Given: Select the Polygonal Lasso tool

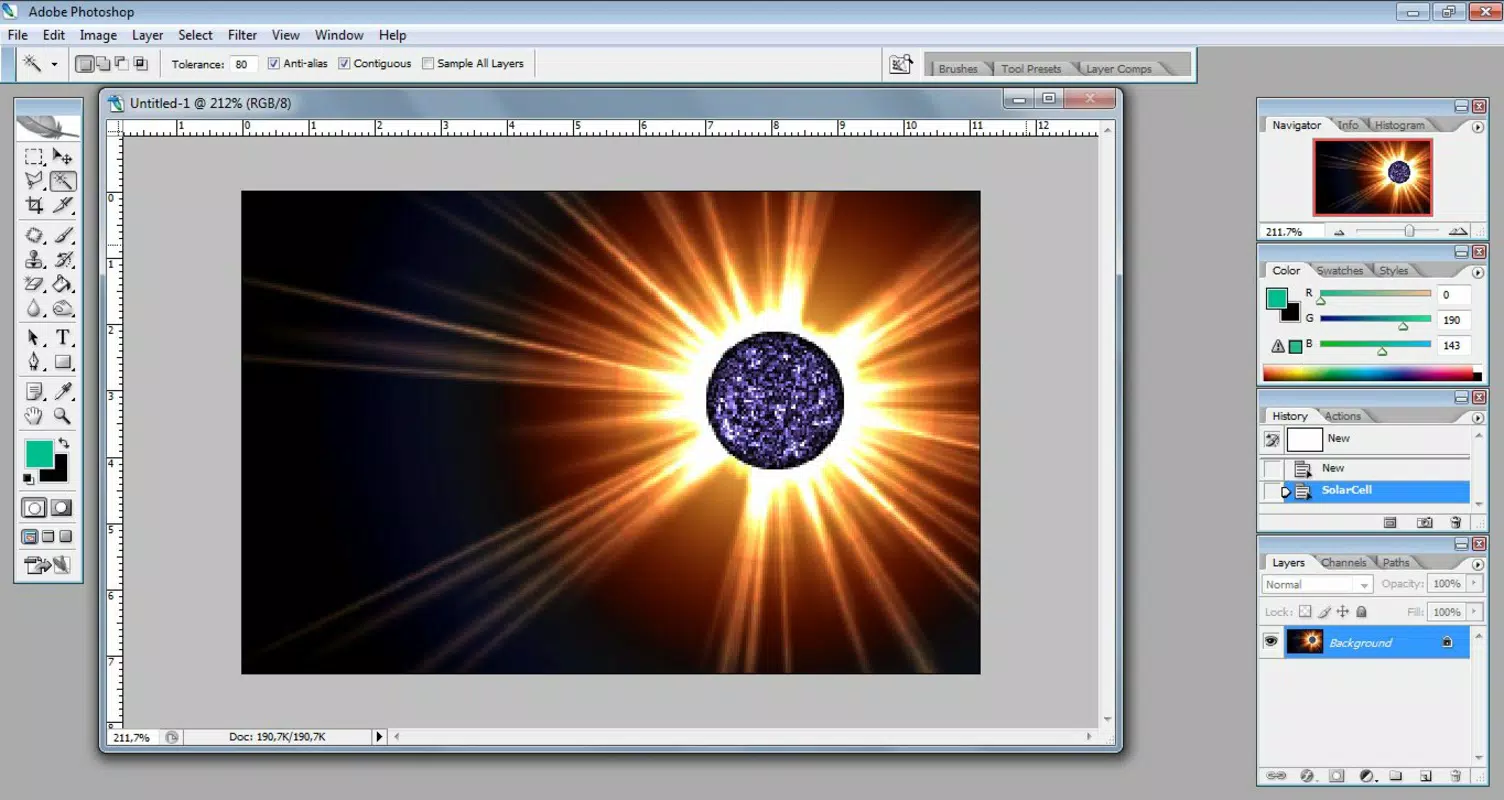Looking at the screenshot, I should [x=35, y=181].
